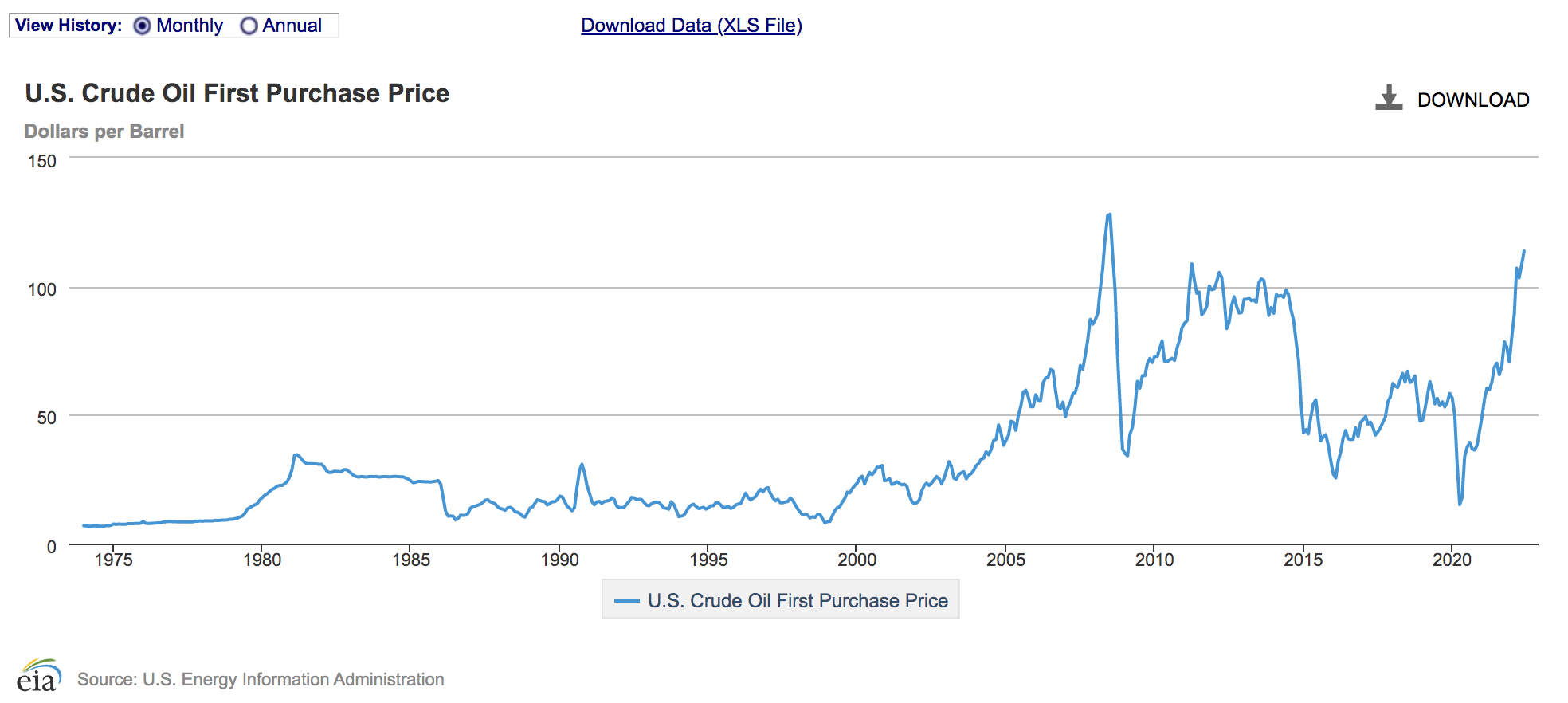Click the chart download arrow icon
This screenshot has height=703, width=1568.
click(1389, 98)
